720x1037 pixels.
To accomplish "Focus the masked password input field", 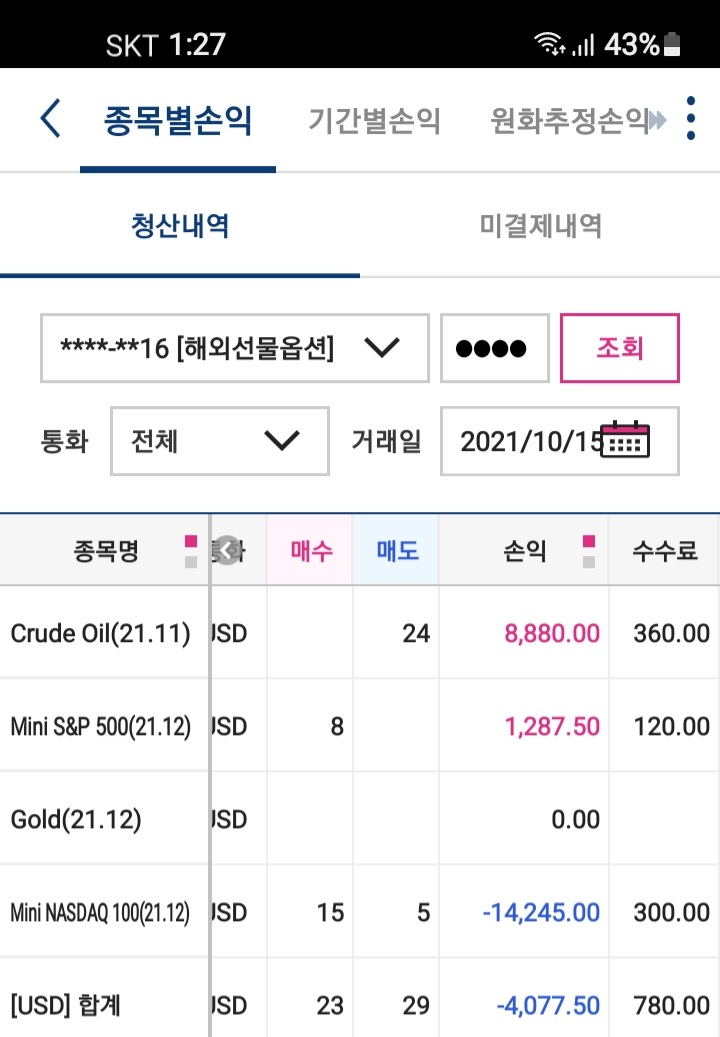I will coord(495,348).
